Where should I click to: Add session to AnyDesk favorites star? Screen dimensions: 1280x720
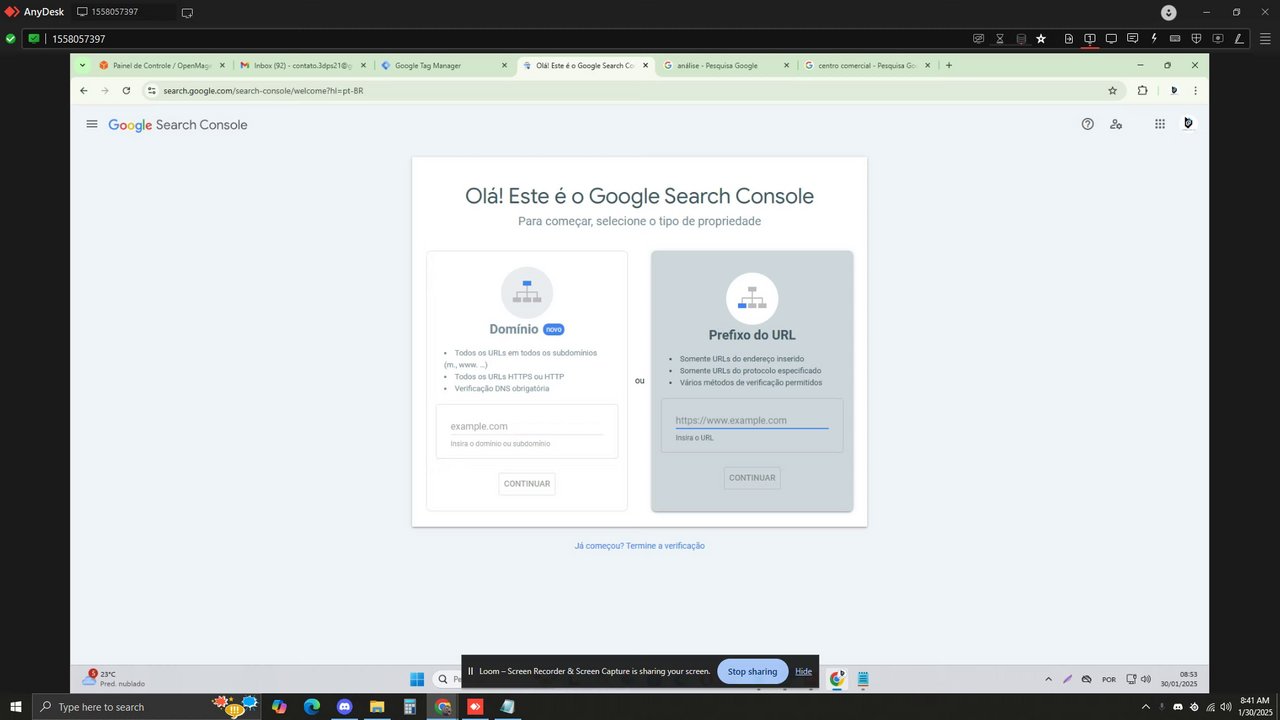pos(1041,39)
